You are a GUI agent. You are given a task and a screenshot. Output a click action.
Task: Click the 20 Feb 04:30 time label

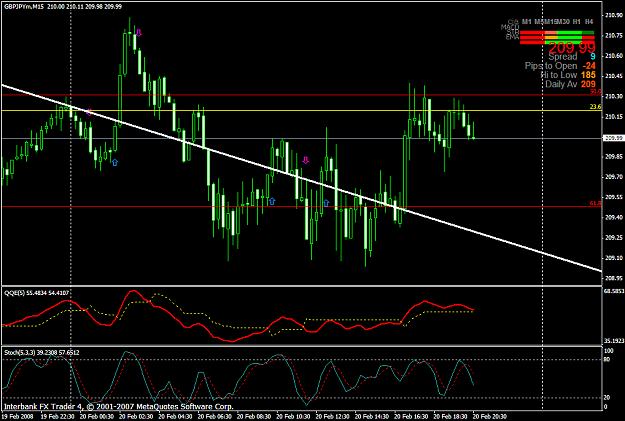pyautogui.click(x=175, y=416)
